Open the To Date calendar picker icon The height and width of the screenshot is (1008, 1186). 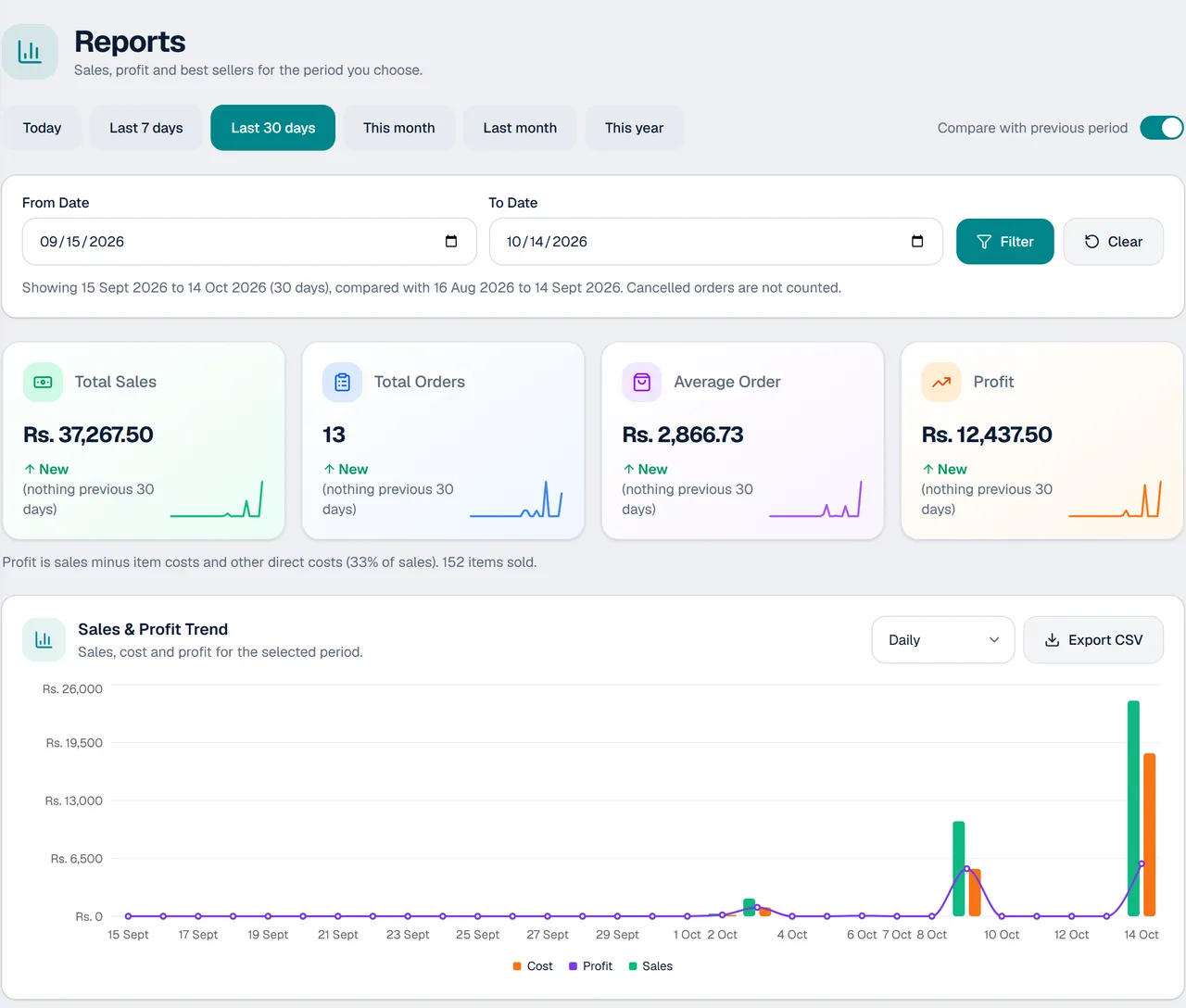point(917,242)
